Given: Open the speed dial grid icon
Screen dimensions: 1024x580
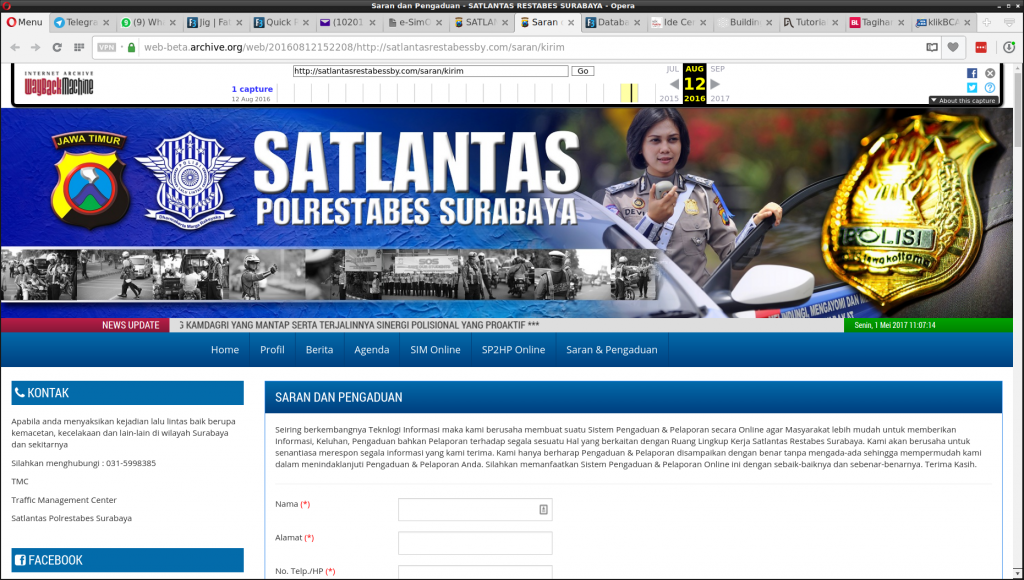Looking at the screenshot, I should tap(78, 47).
